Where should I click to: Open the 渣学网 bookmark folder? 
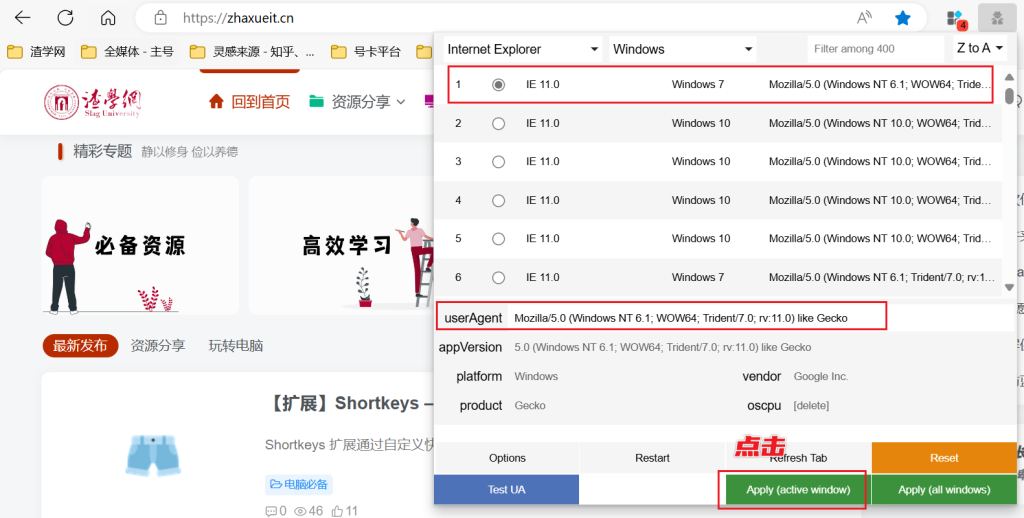(37, 52)
